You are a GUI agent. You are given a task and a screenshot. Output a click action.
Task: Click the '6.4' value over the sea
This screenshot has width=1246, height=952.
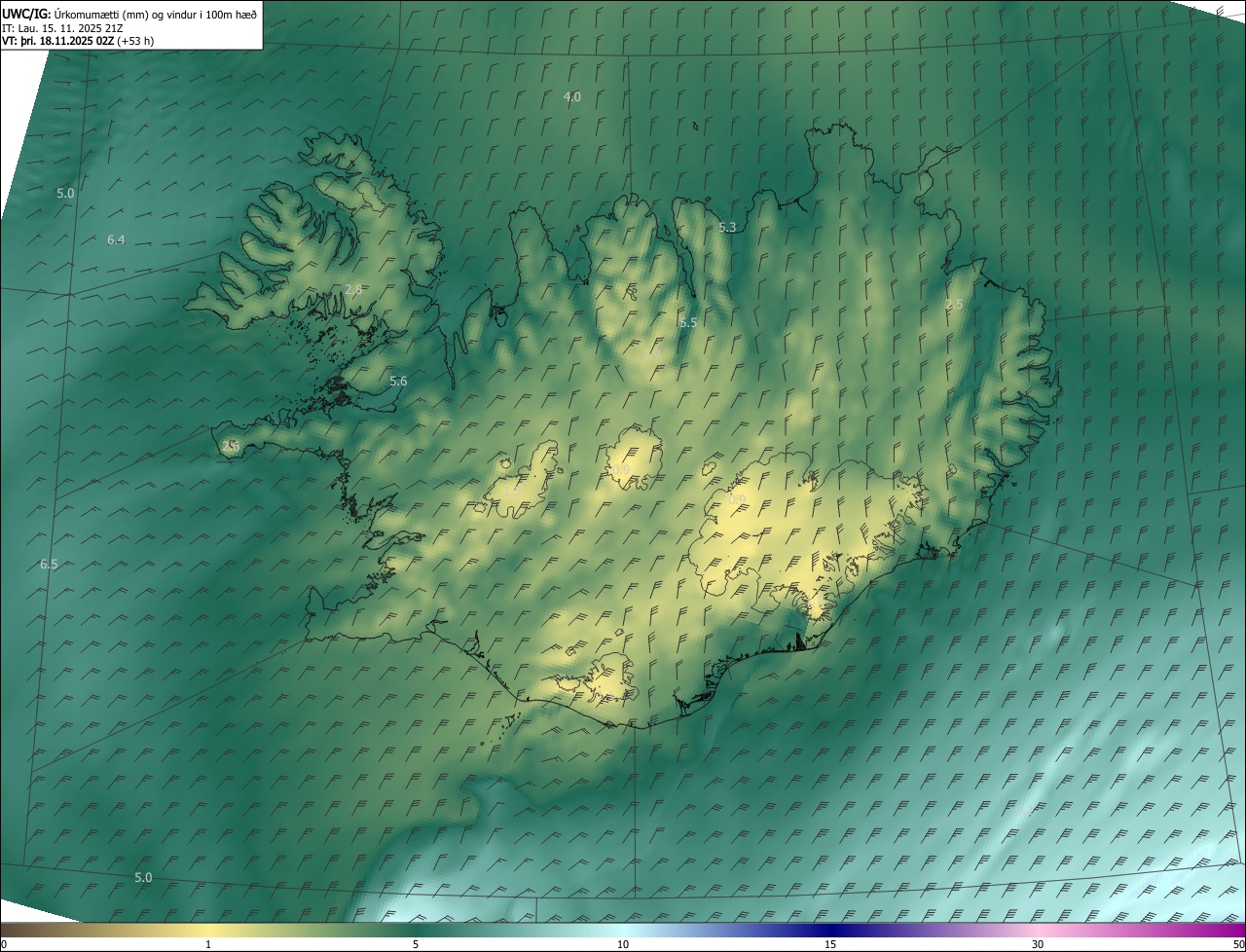116,239
